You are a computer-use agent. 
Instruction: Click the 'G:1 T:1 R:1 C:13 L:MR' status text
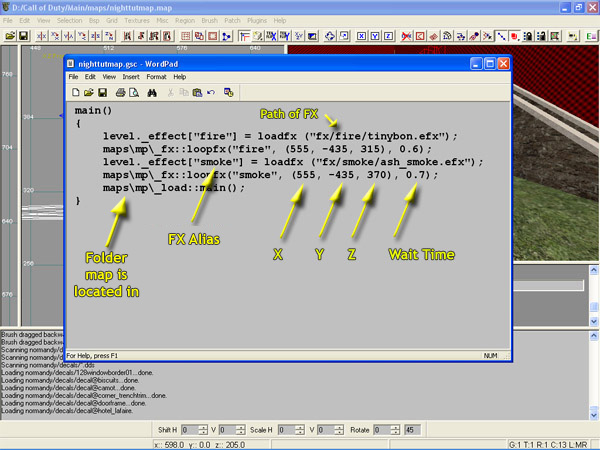point(548,445)
